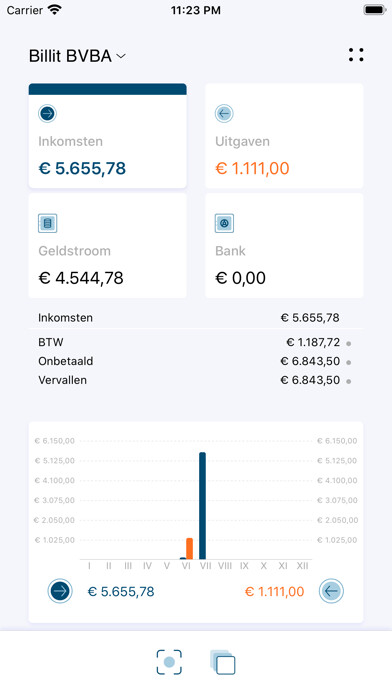
Task: Tap the expenses arrow button below chart
Action: [331, 591]
